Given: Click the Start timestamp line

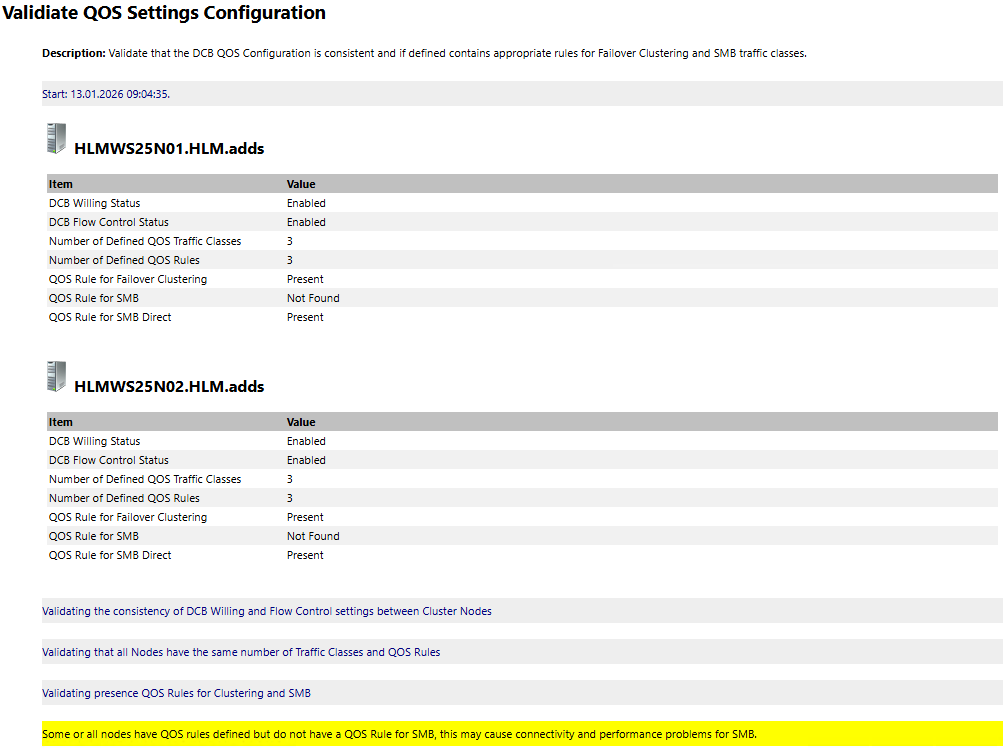Looking at the screenshot, I should click(106, 94).
